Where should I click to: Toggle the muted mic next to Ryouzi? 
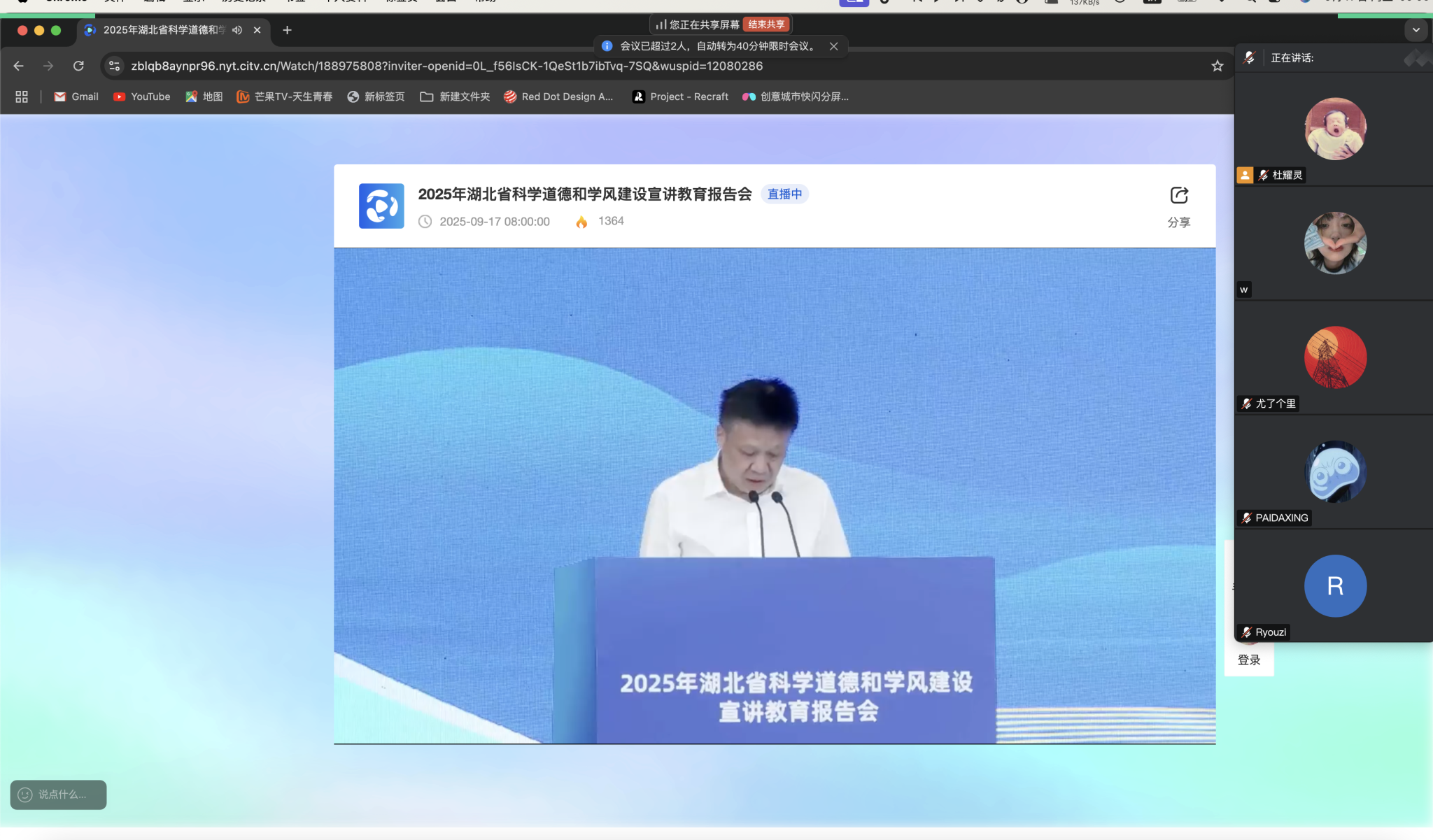(x=1246, y=632)
